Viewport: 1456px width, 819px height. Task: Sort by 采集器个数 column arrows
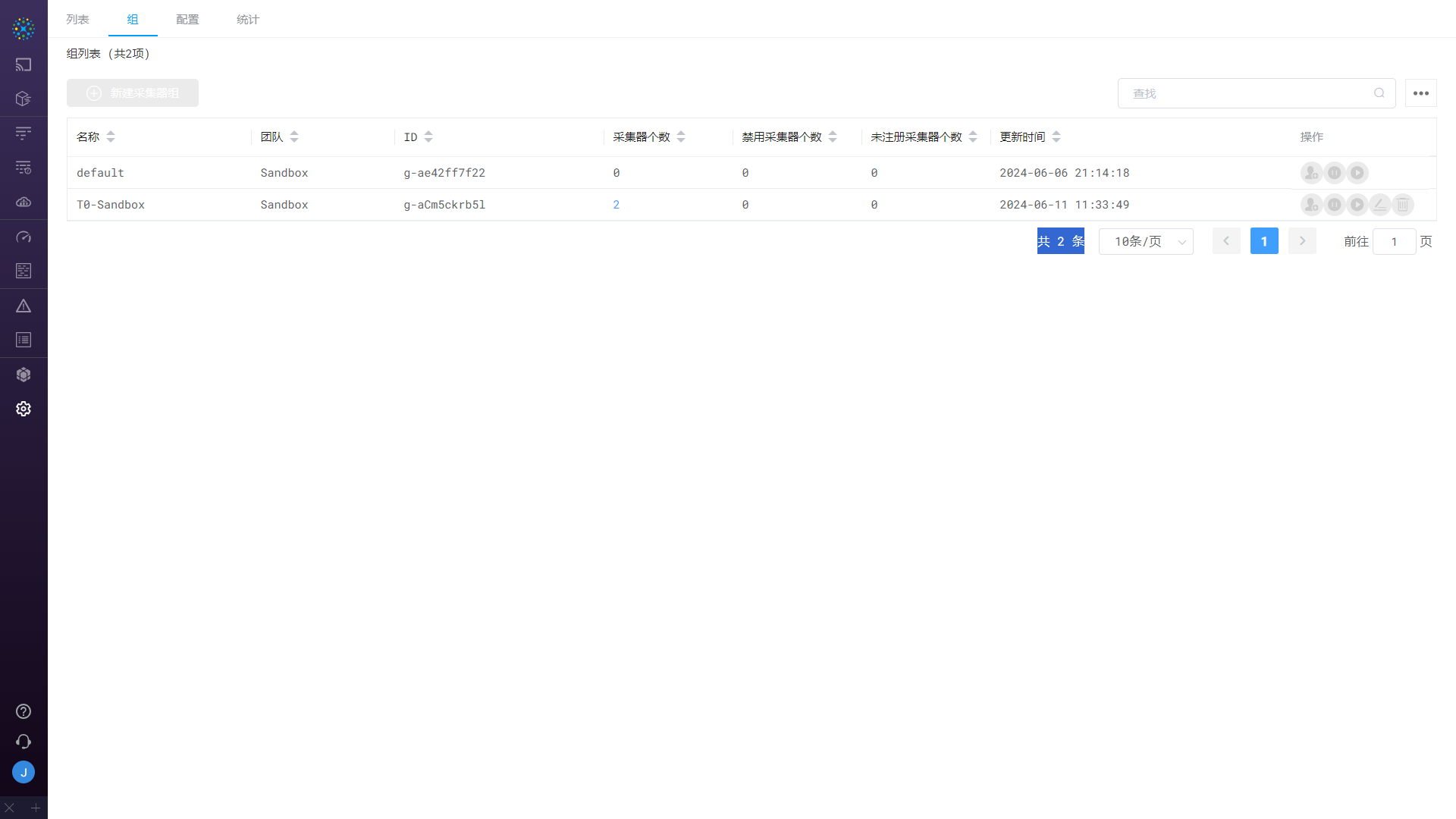coord(681,137)
